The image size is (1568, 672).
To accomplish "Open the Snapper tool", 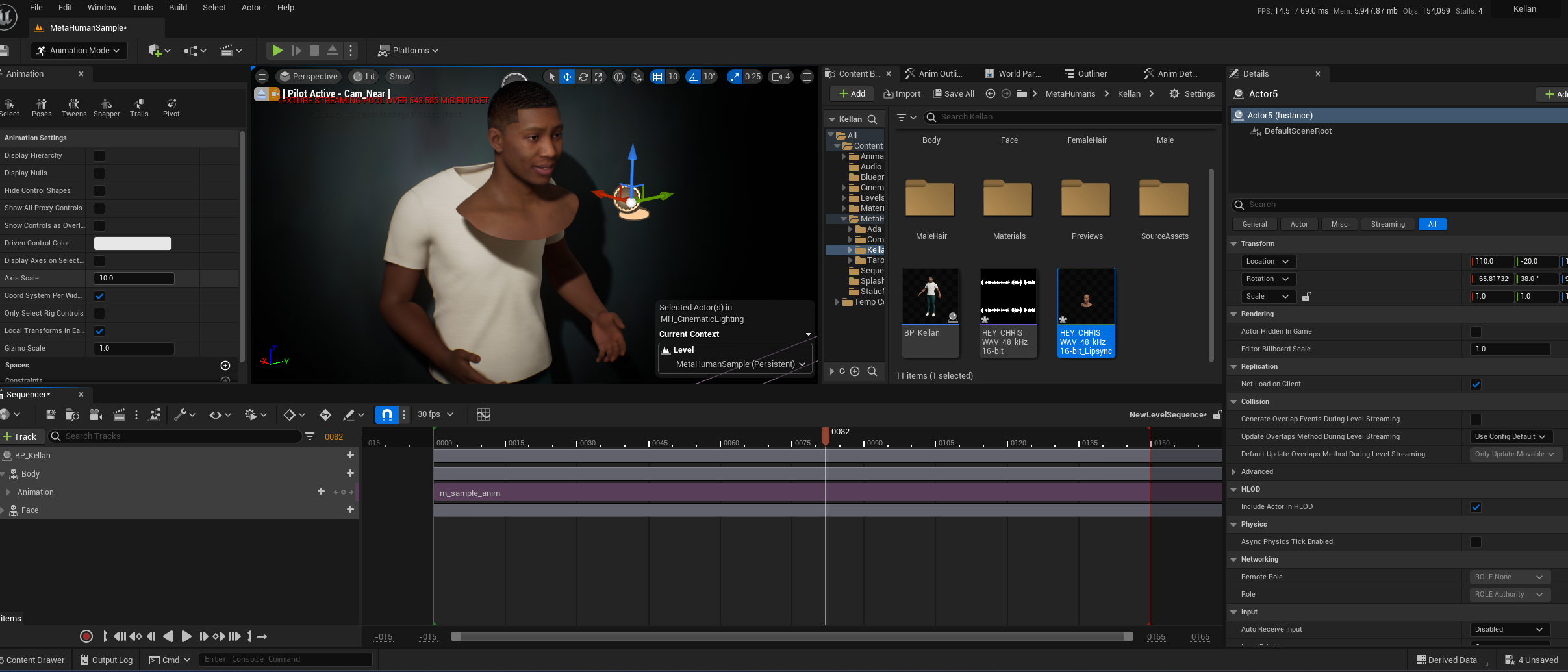I will [107, 108].
